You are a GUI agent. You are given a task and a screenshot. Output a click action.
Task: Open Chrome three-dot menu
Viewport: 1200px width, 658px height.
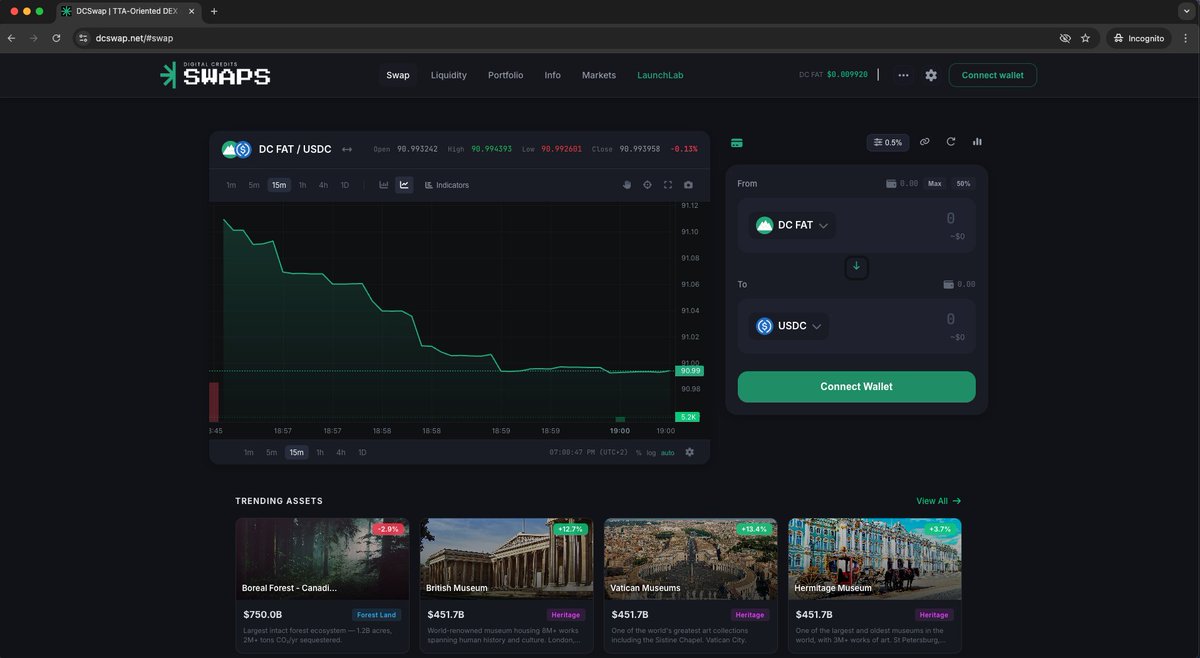click(1186, 38)
